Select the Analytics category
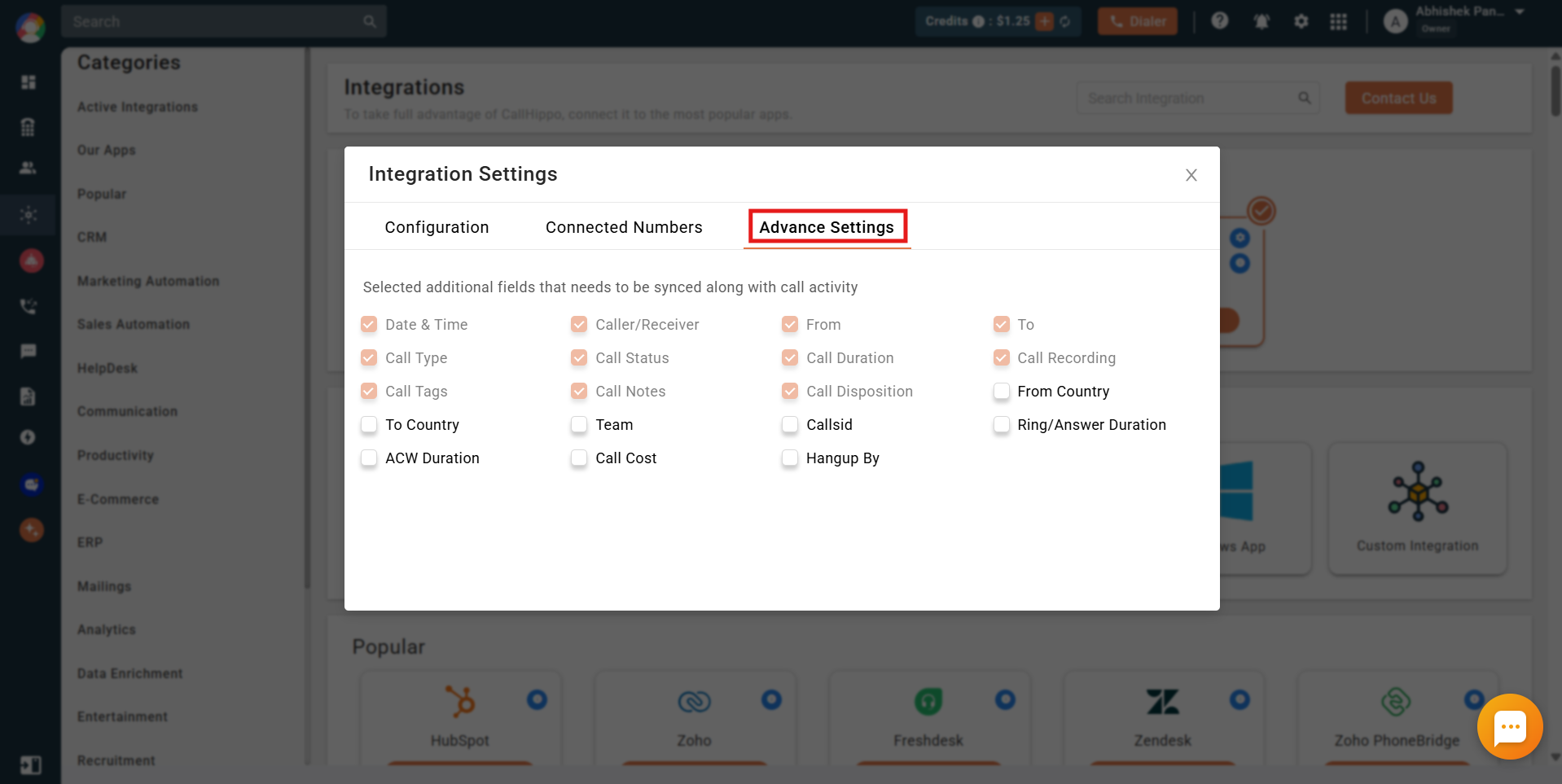 (x=107, y=629)
